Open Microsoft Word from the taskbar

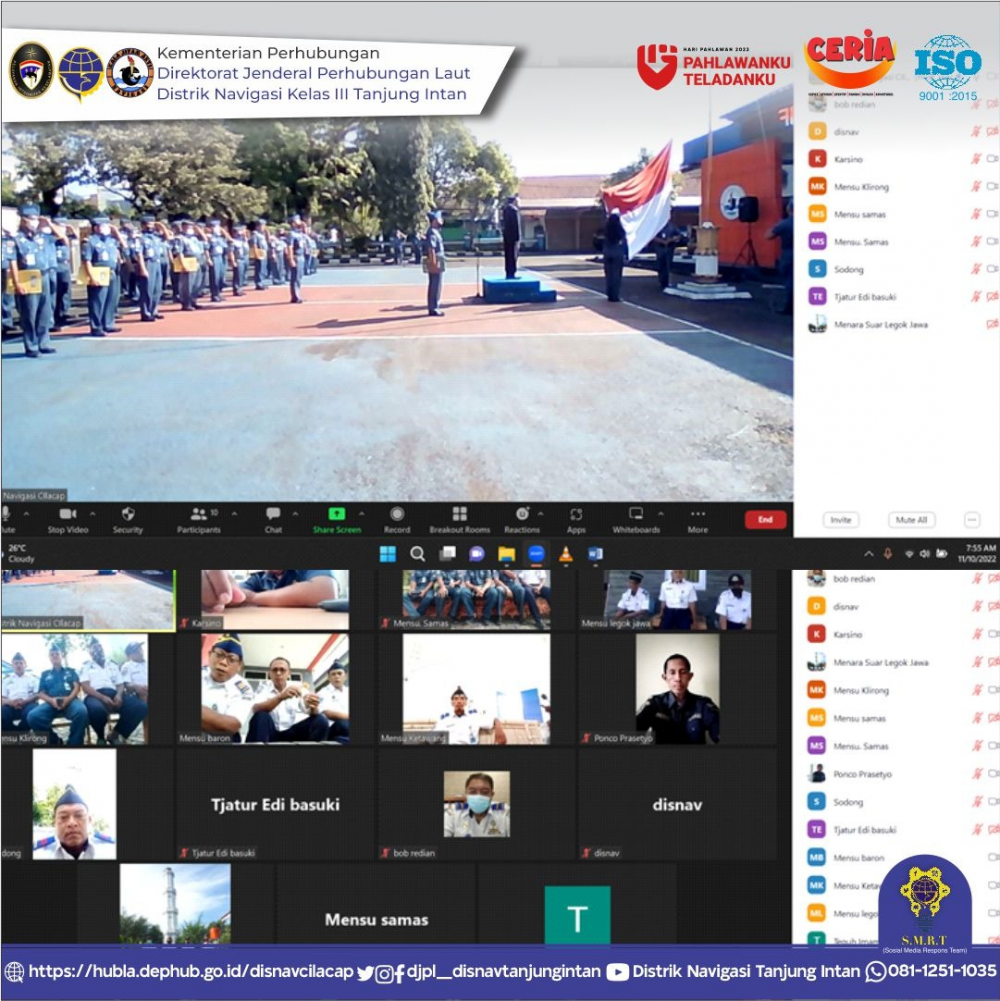[595, 553]
